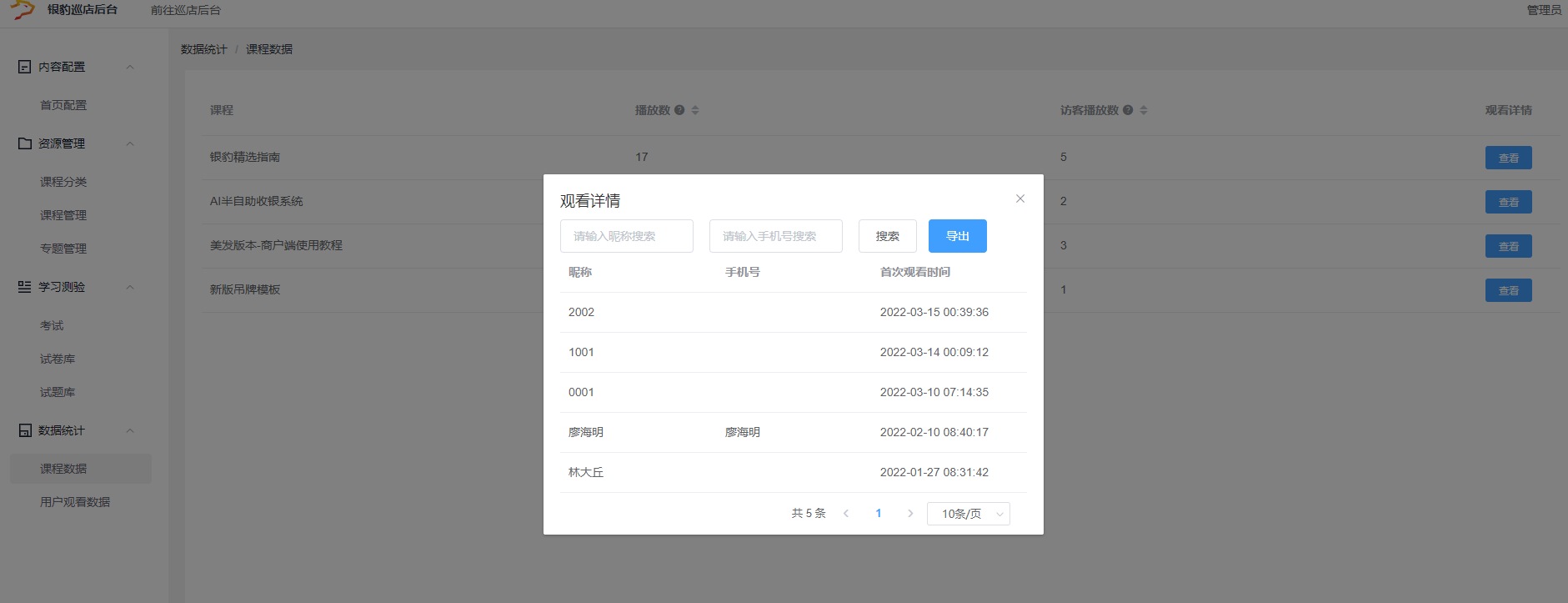Collapse the 内容配置 menu section
This screenshot has width=1568, height=603.
coord(130,67)
